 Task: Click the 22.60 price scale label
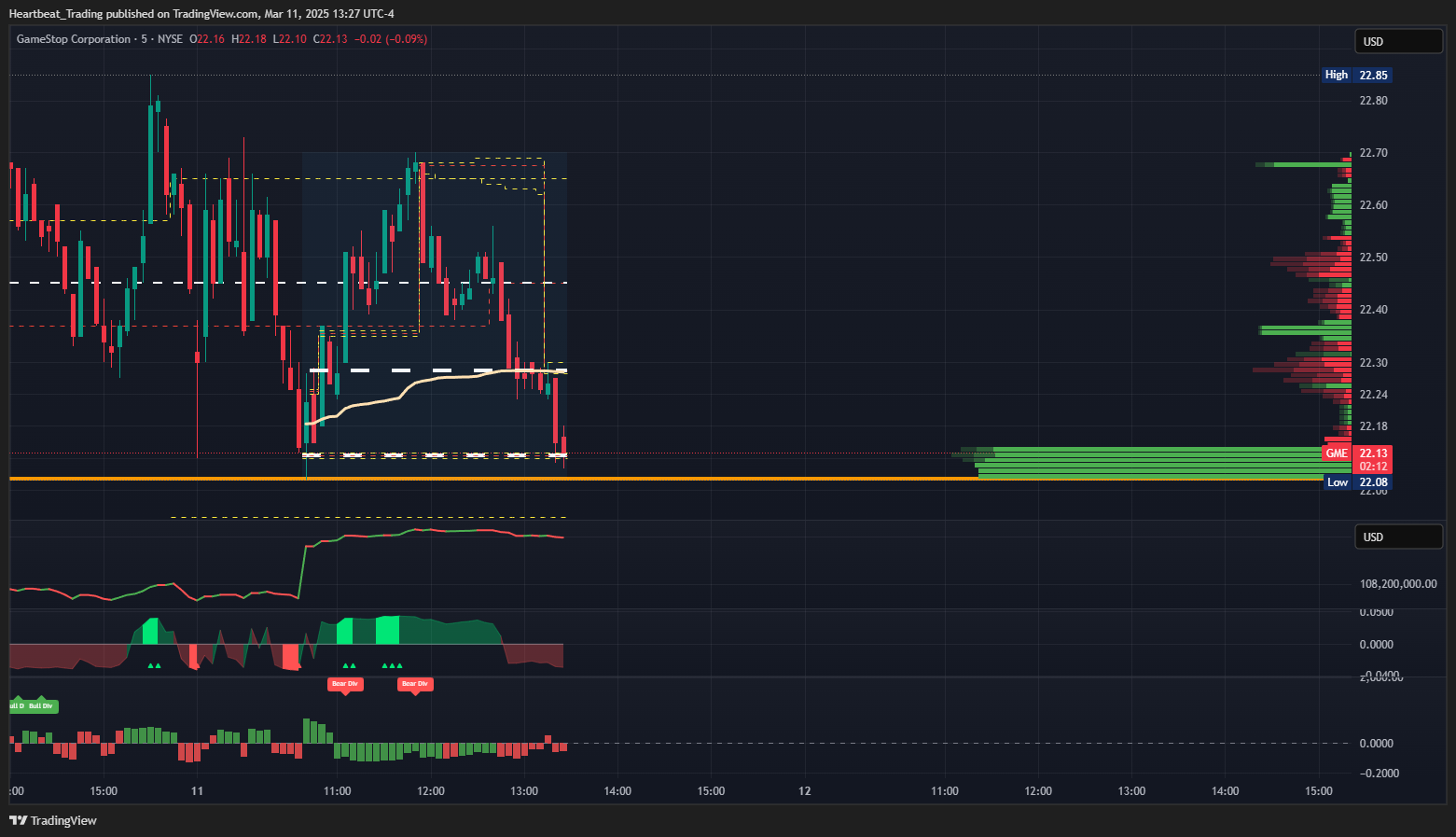pyautogui.click(x=1373, y=205)
